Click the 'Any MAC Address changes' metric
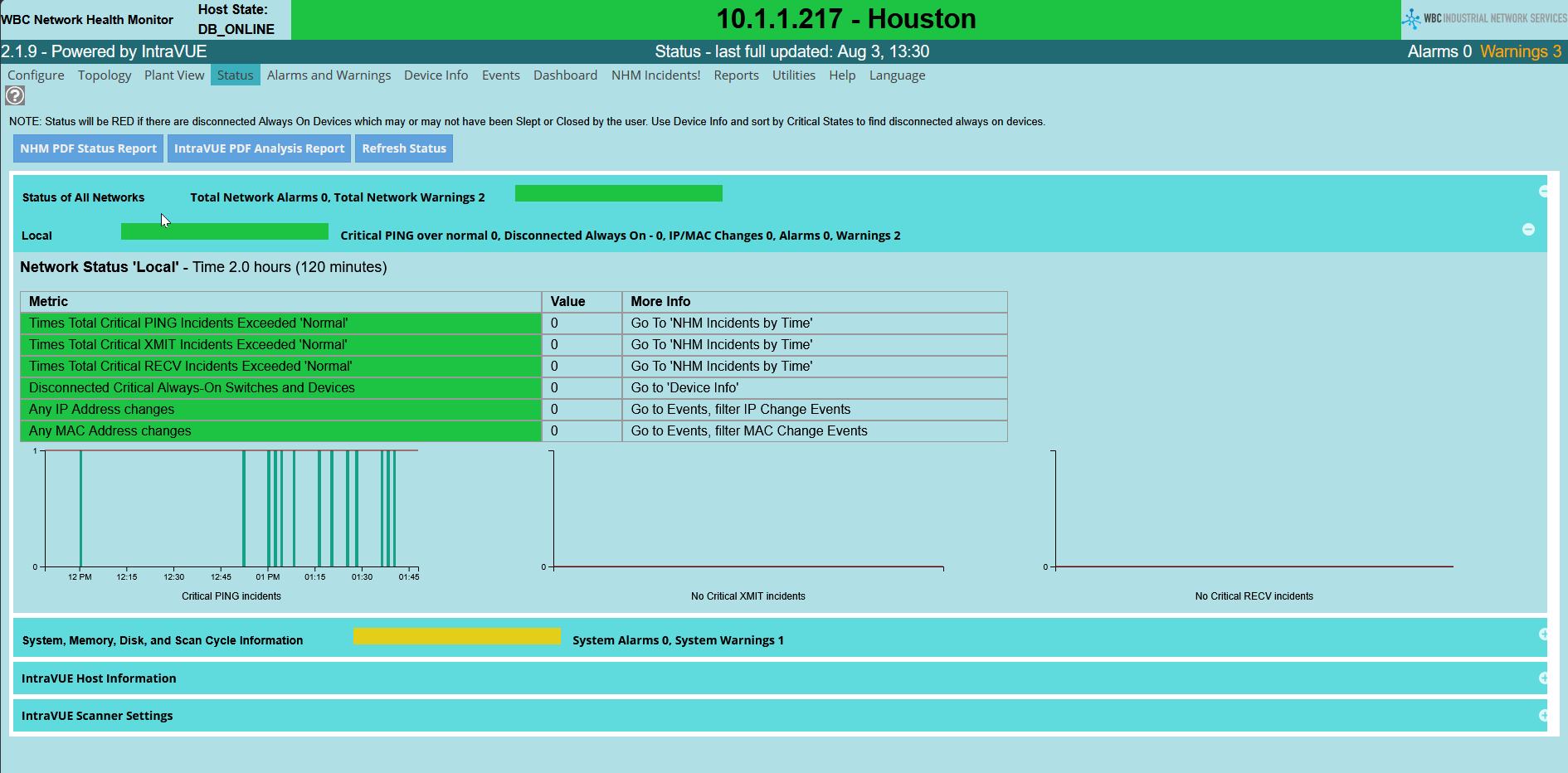 [281, 431]
